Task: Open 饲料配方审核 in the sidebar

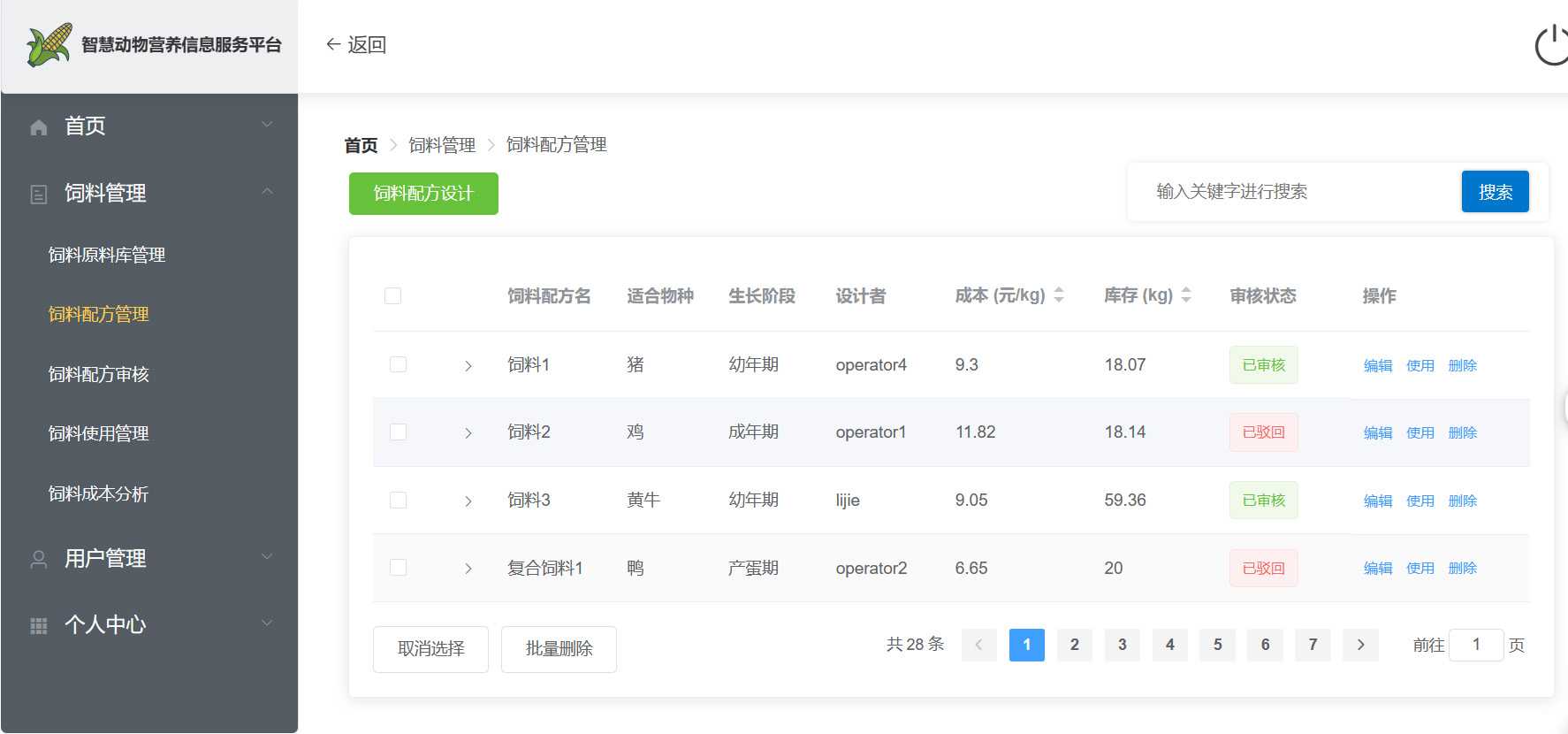Action: 99,374
